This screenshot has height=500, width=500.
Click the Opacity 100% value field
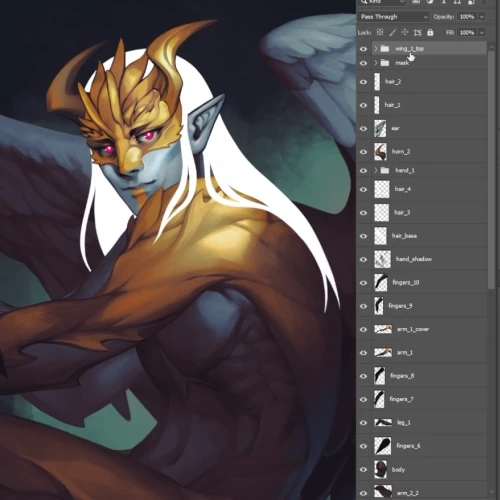click(x=467, y=17)
